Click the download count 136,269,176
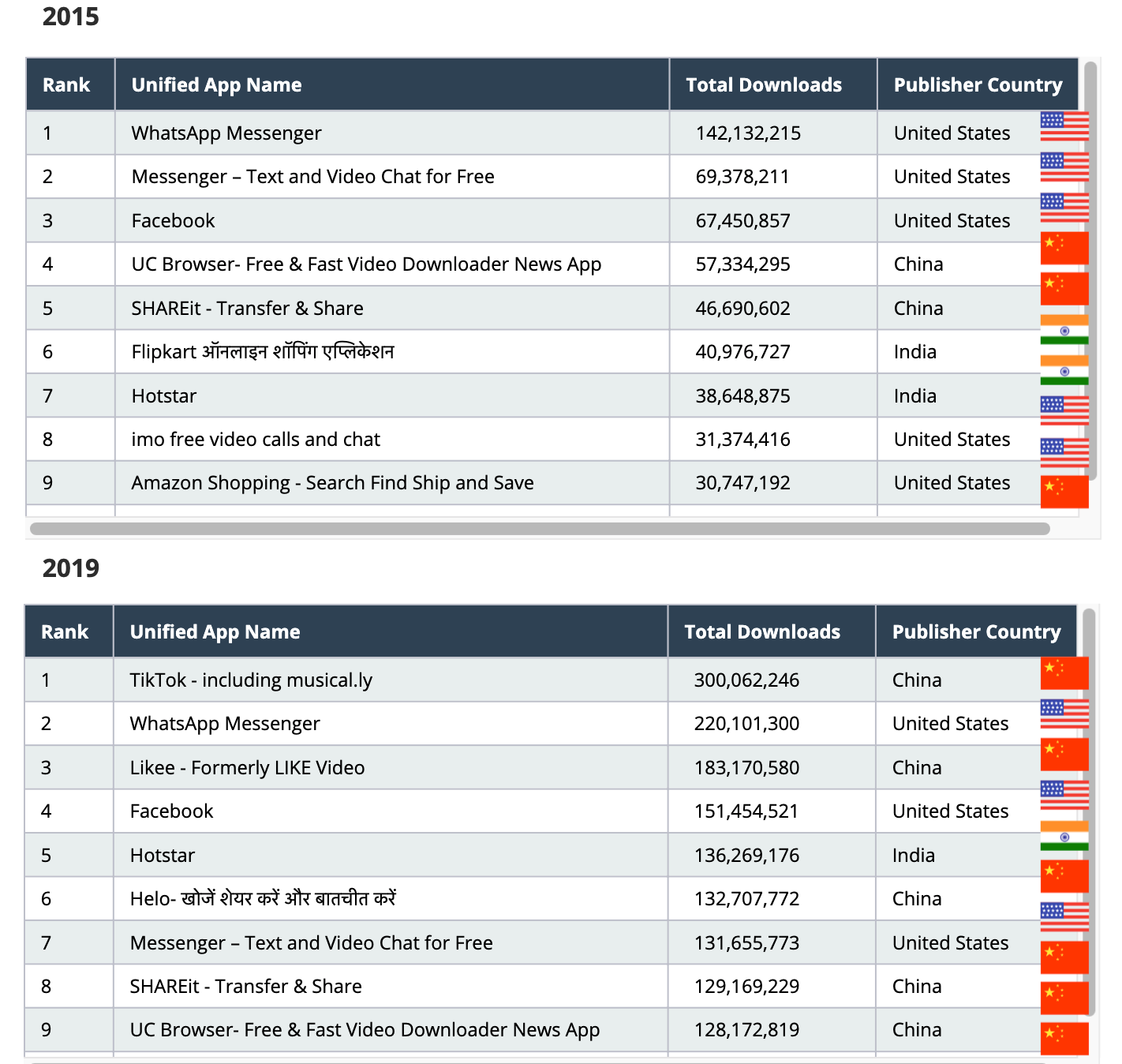Image resolution: width=1122 pixels, height=1064 pixels. pos(746,856)
